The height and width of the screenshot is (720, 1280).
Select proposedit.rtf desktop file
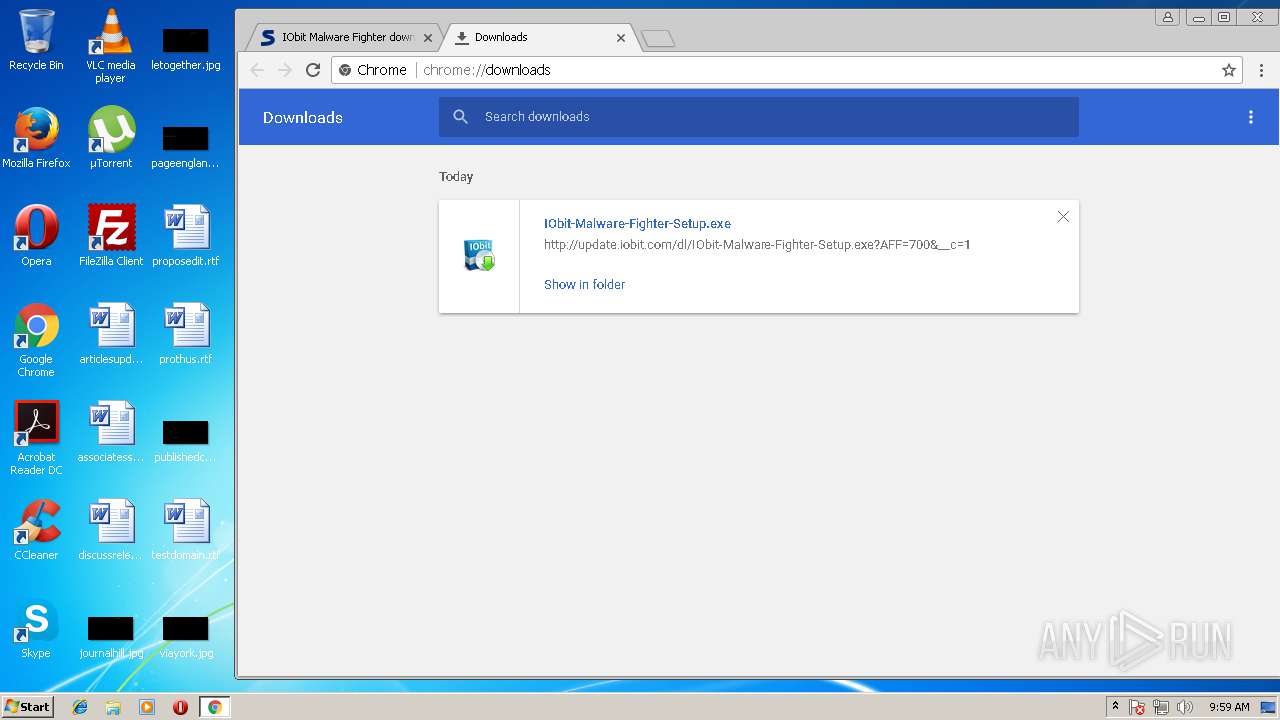[185, 236]
